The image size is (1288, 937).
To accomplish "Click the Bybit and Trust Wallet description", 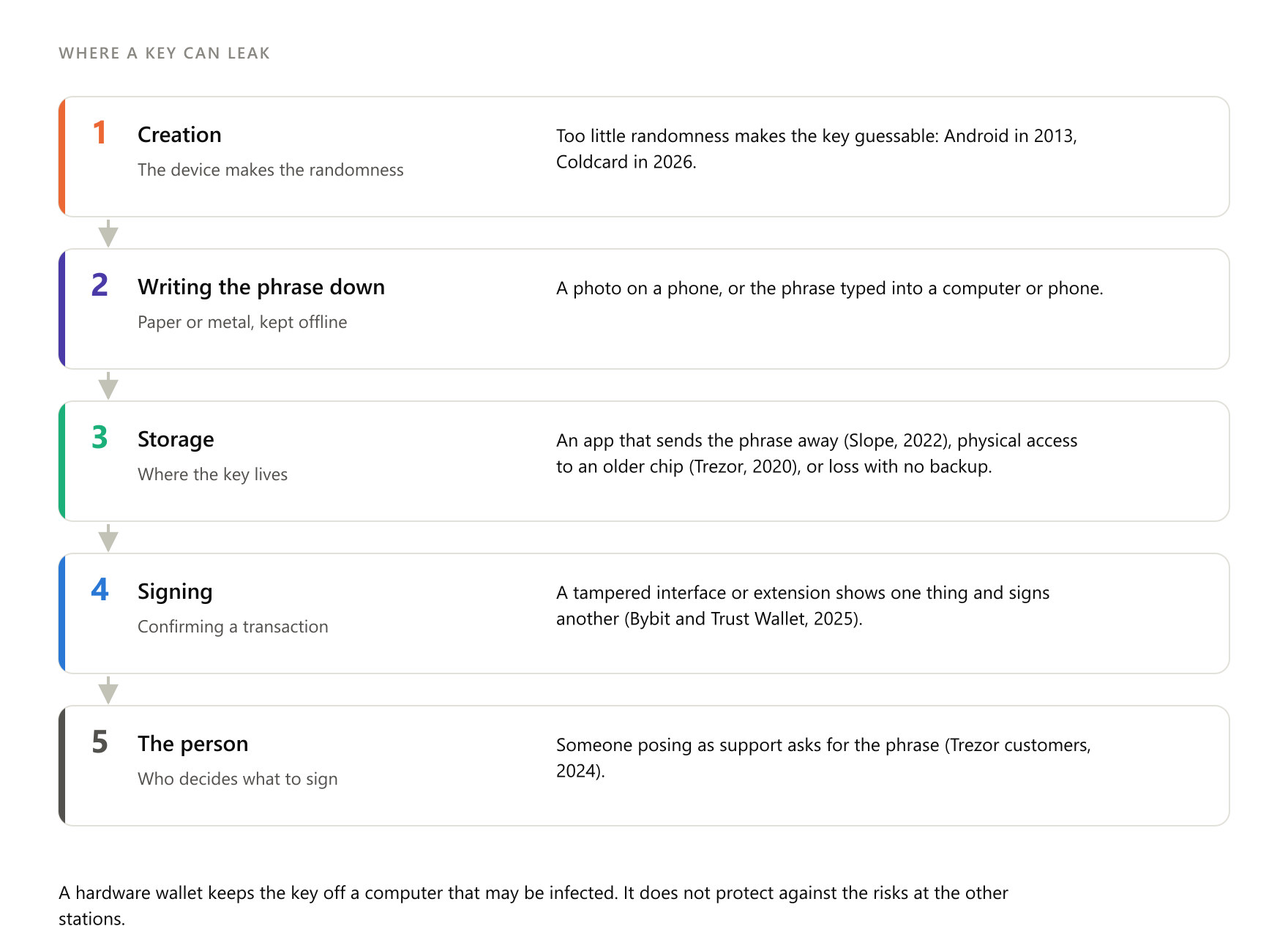I will click(803, 605).
